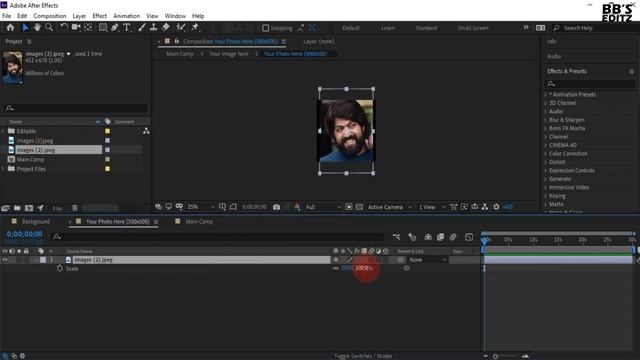This screenshot has height=360, width=640.
Task: Open the Composition menu
Action: coord(49,16)
